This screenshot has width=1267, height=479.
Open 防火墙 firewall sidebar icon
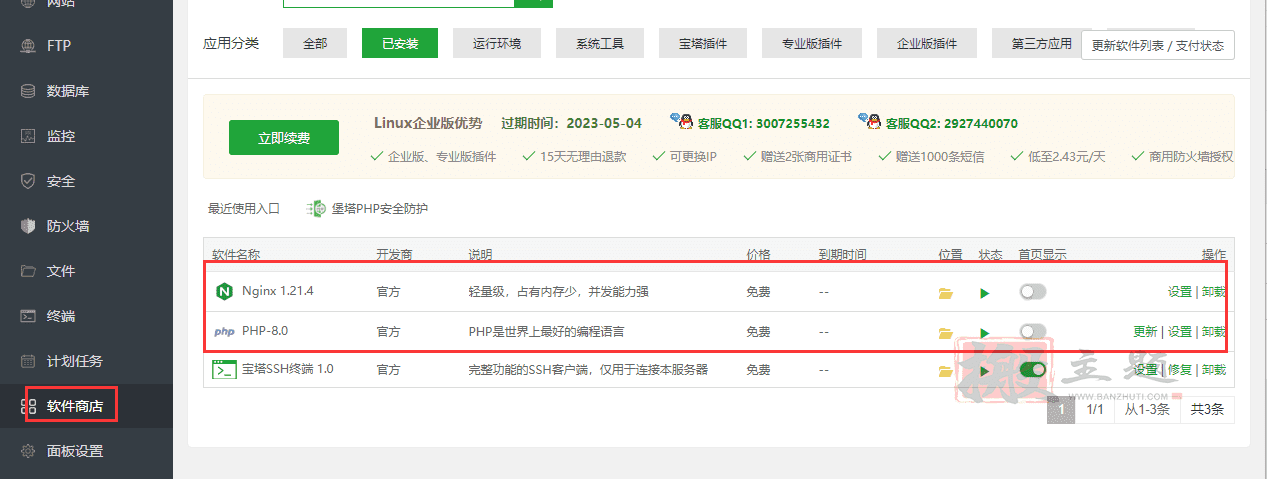[x=29, y=226]
